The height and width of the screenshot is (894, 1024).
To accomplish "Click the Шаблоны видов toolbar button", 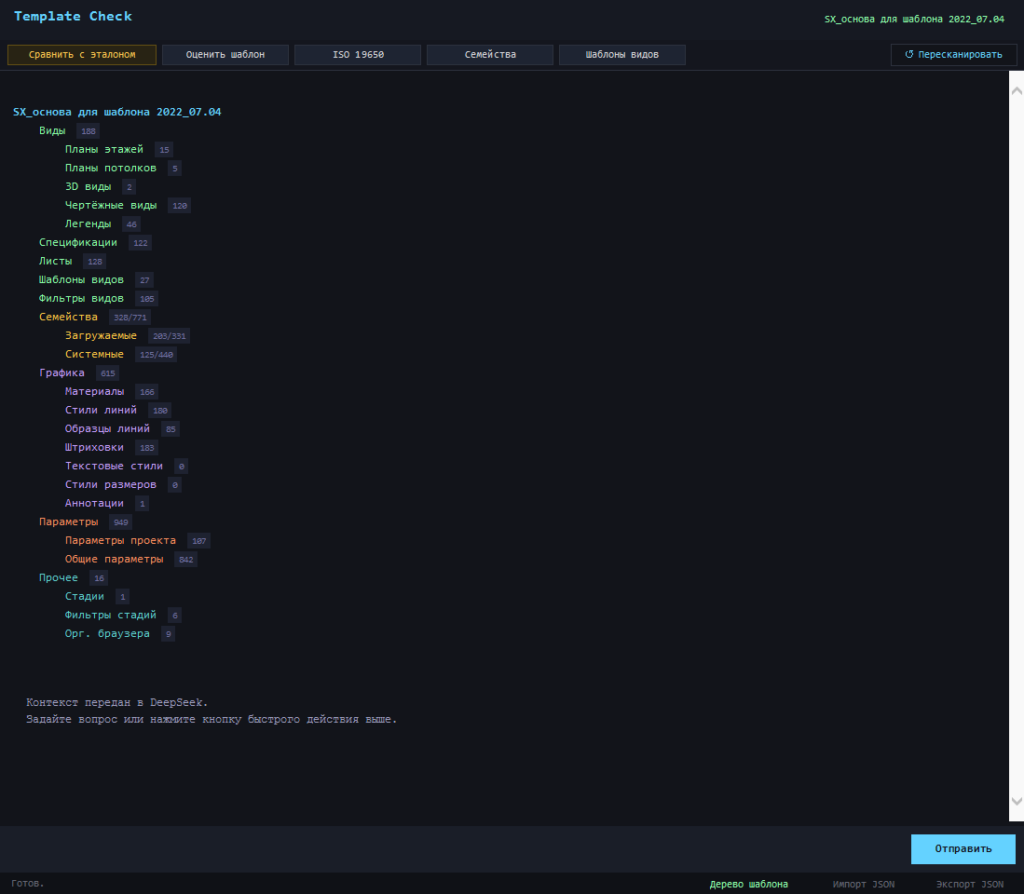I will tap(622, 55).
